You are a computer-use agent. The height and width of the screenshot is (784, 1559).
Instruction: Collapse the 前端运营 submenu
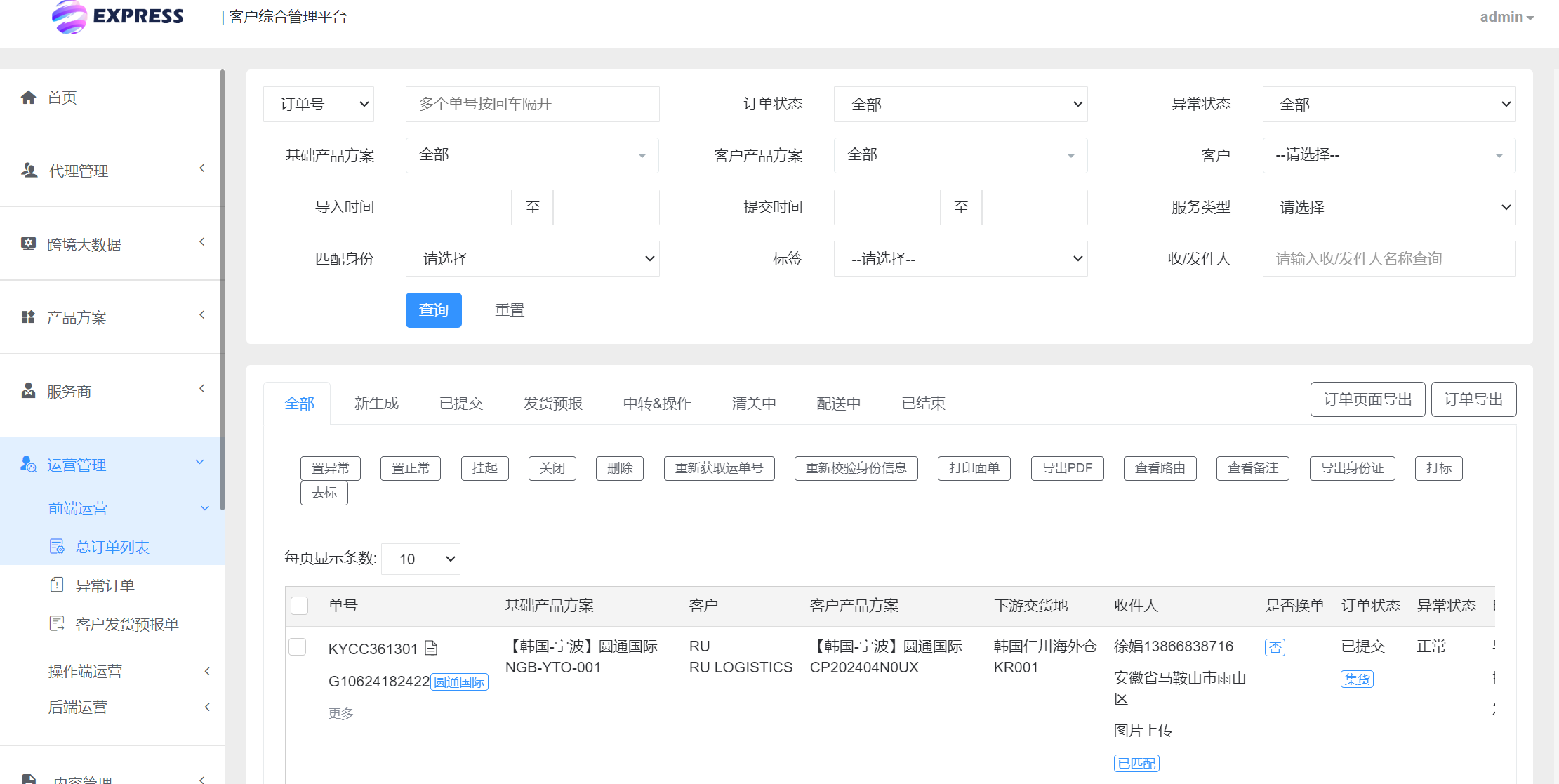point(205,508)
